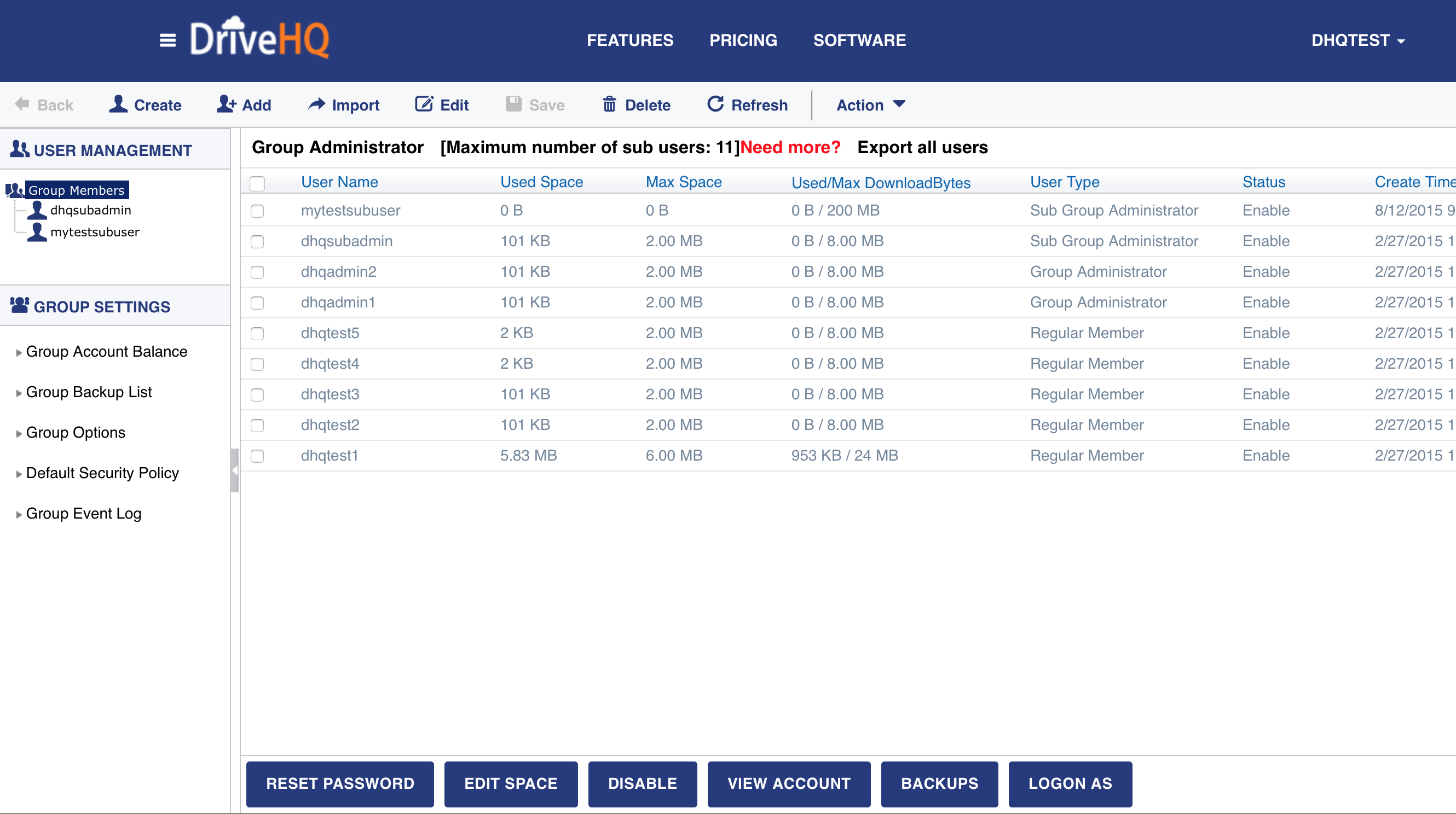Viewport: 1456px width, 814px height.
Task: Open the DHQTEST account dropdown
Action: pyautogui.click(x=1357, y=40)
